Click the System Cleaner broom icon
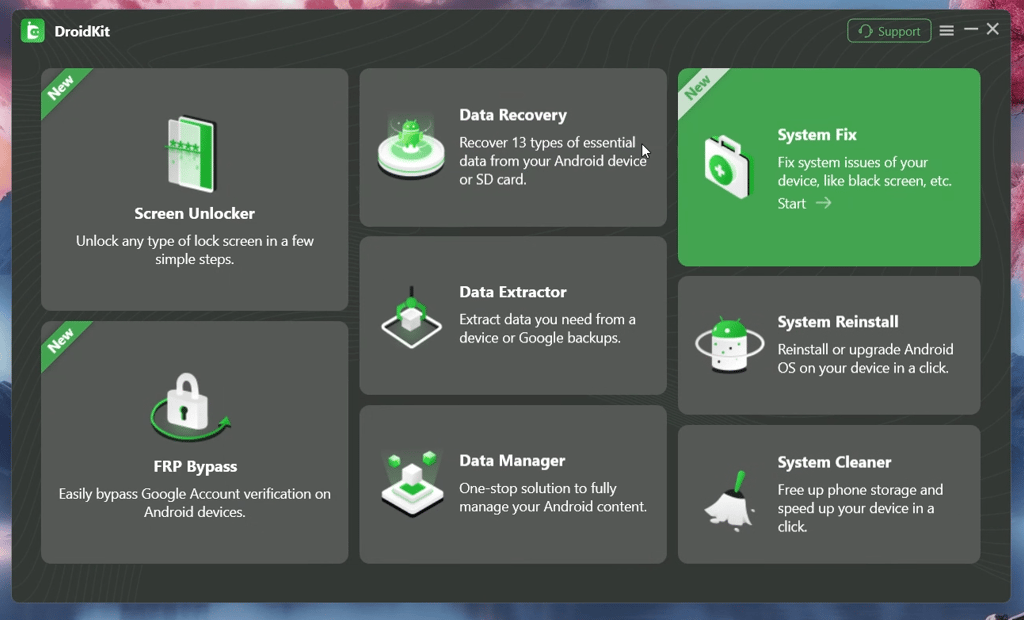This screenshot has width=1024, height=620. [x=730, y=501]
